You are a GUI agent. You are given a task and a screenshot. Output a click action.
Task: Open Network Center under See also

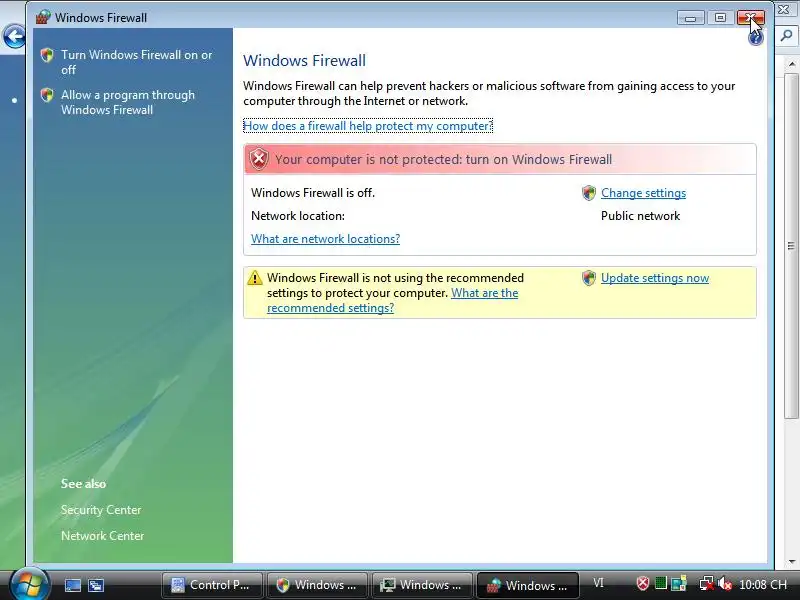tap(103, 536)
